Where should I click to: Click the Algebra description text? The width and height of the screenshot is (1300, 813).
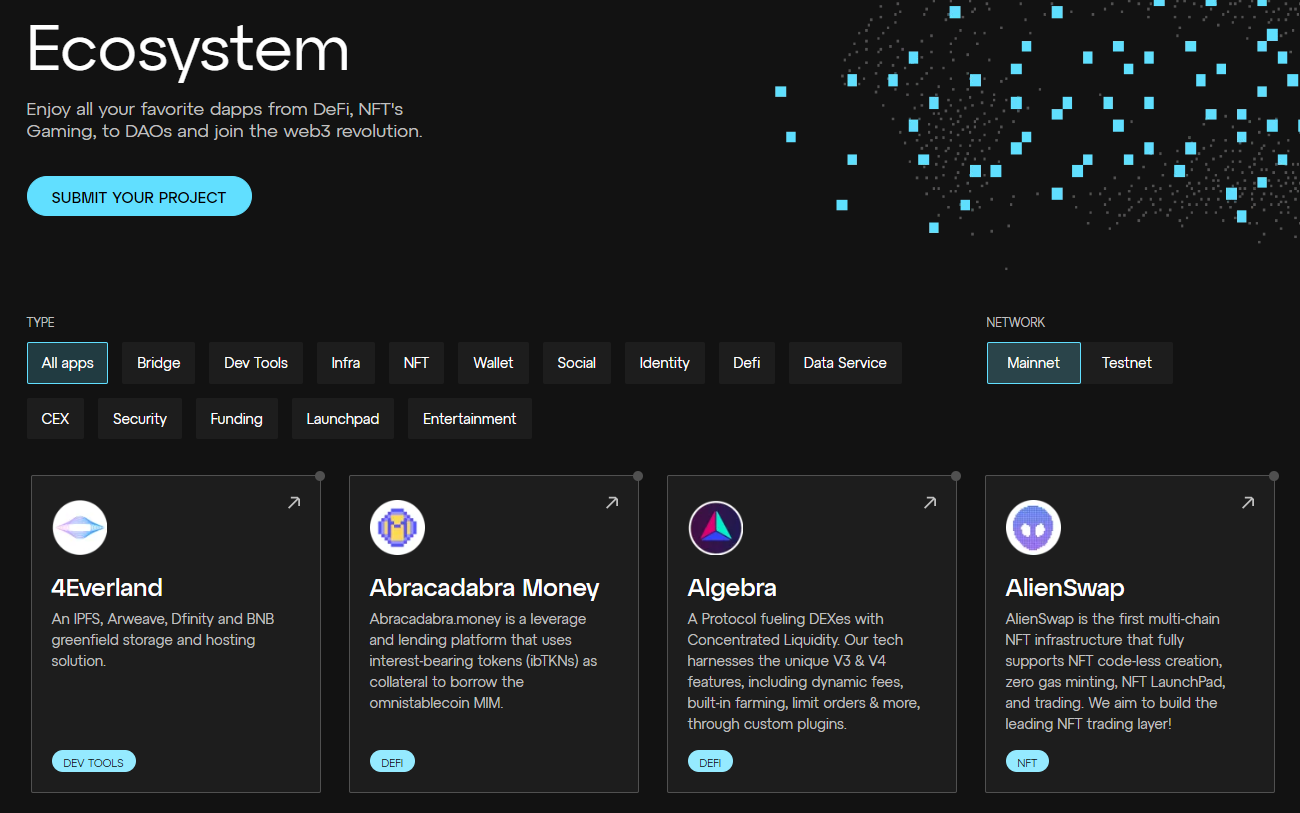click(804, 671)
